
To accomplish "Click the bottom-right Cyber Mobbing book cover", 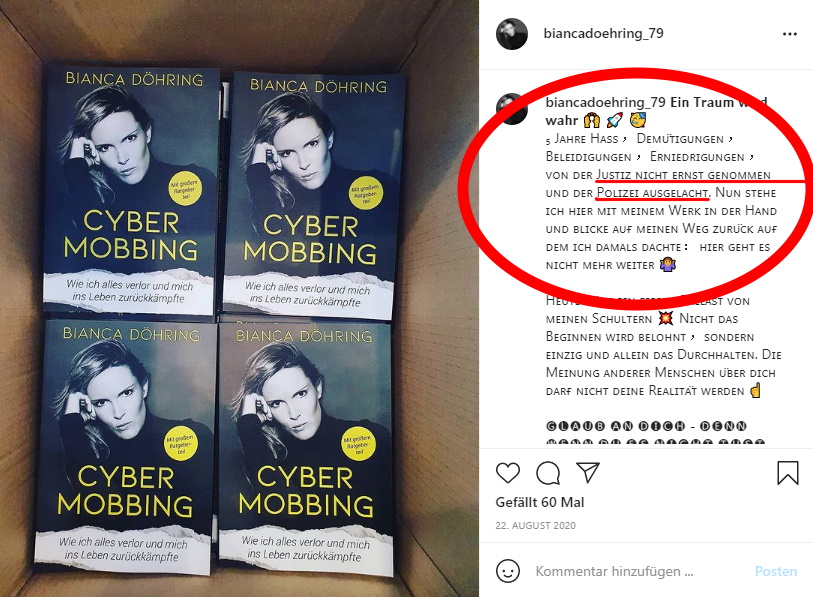I will coord(306,449).
